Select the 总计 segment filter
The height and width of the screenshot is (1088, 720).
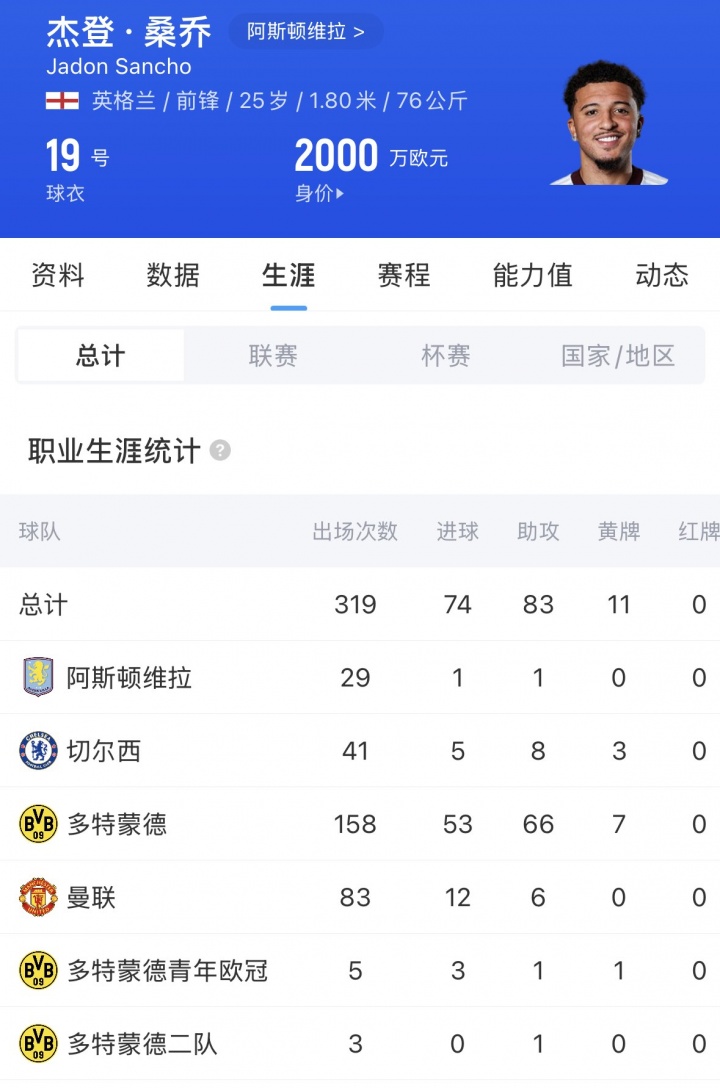tap(101, 356)
